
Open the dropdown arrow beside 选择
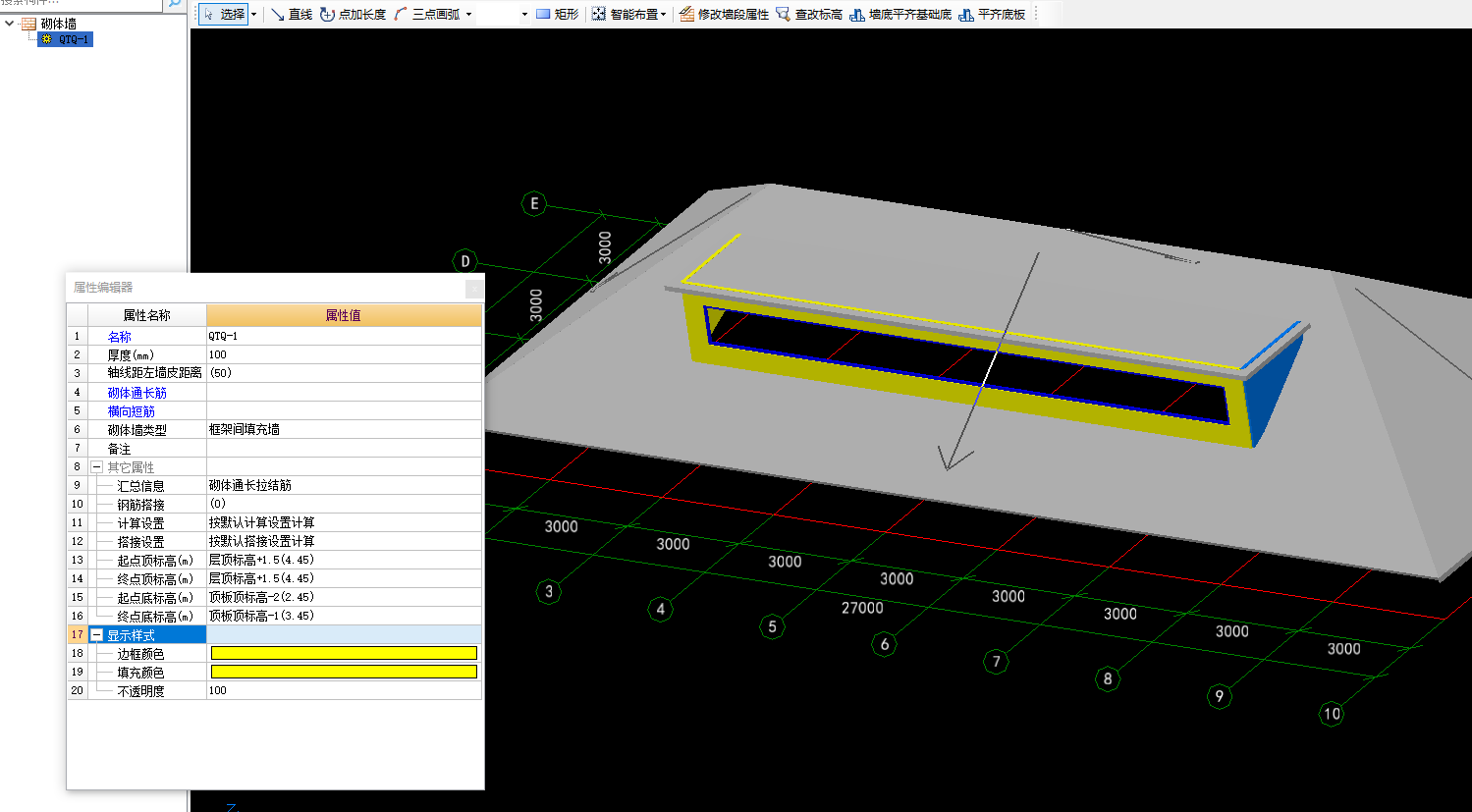click(x=253, y=14)
